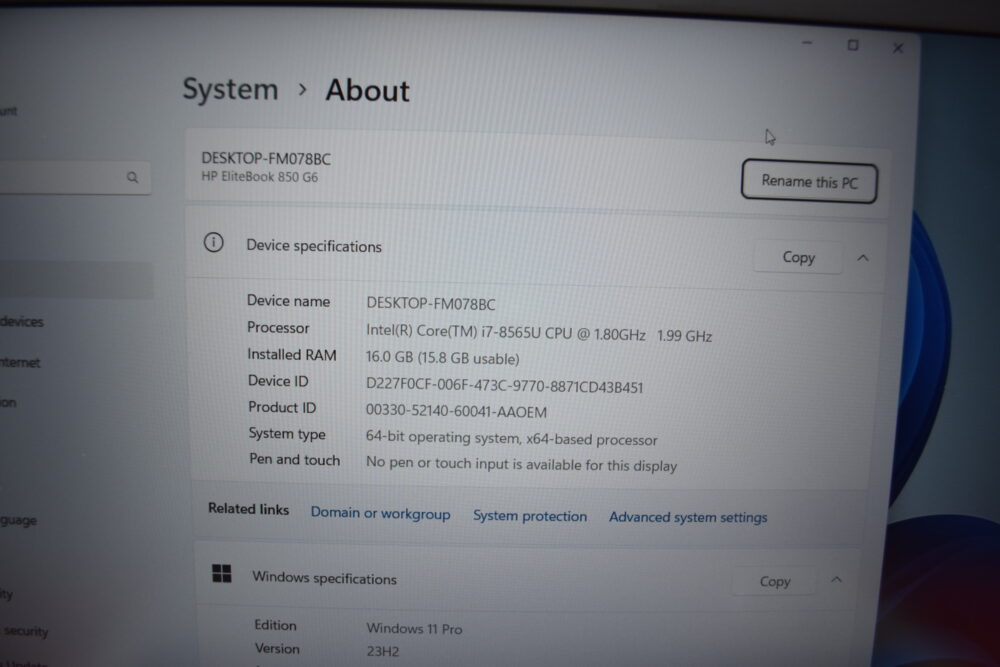Collapse the Device specifications section
The width and height of the screenshot is (1000, 667).
863,258
